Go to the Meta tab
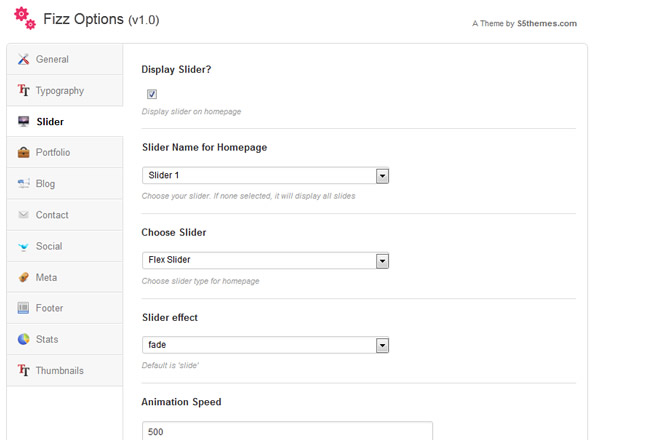645x440 pixels. coord(65,277)
